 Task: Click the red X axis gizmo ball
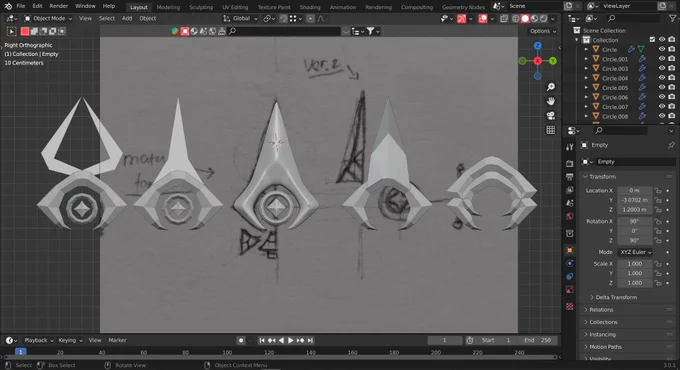538,61
